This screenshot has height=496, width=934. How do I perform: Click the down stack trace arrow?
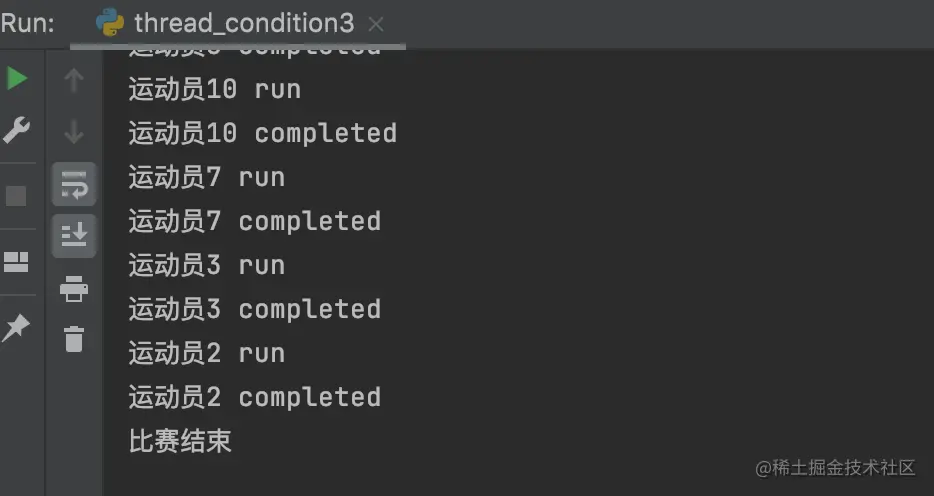74,132
